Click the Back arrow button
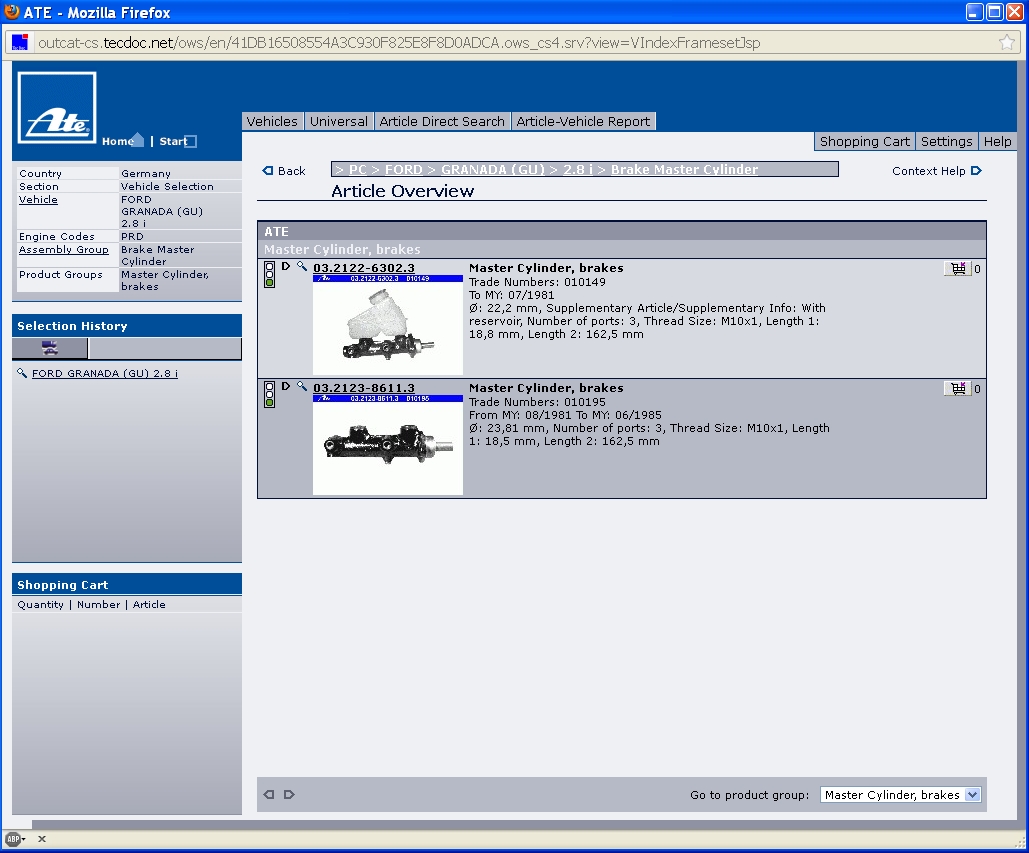Image resolution: width=1029 pixels, height=853 pixels. click(284, 171)
